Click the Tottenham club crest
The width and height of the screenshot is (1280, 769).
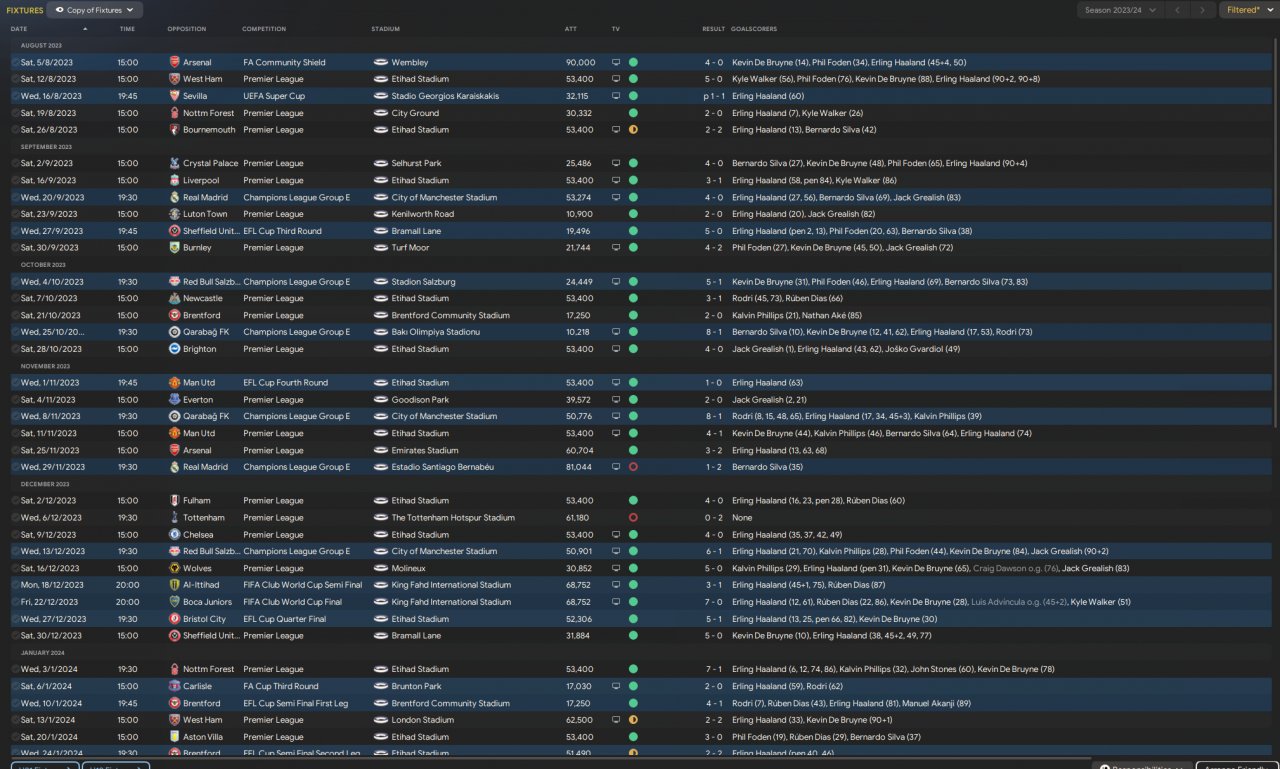pyautogui.click(x=175, y=518)
